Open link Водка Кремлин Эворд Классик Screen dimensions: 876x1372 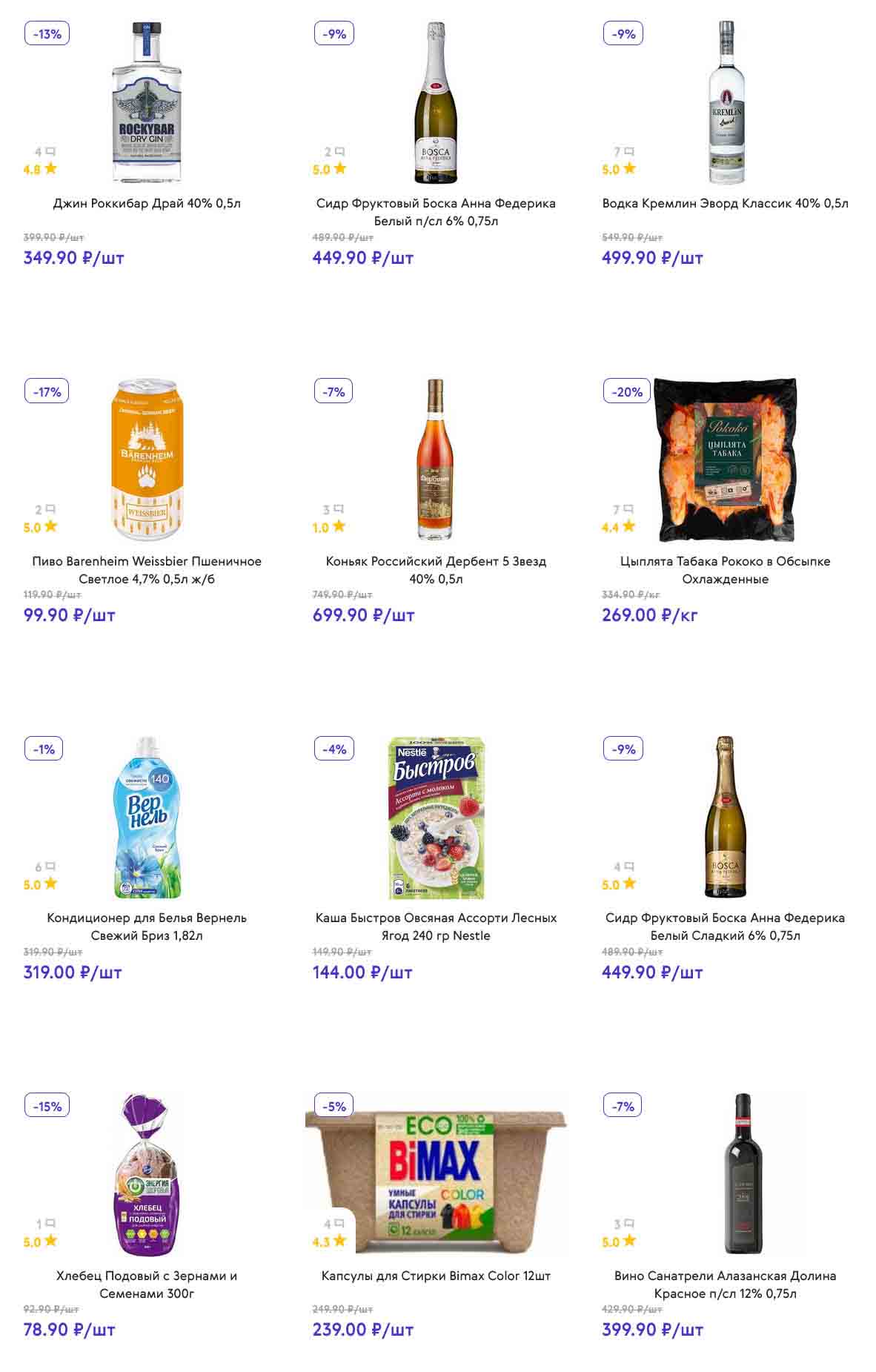(725, 203)
